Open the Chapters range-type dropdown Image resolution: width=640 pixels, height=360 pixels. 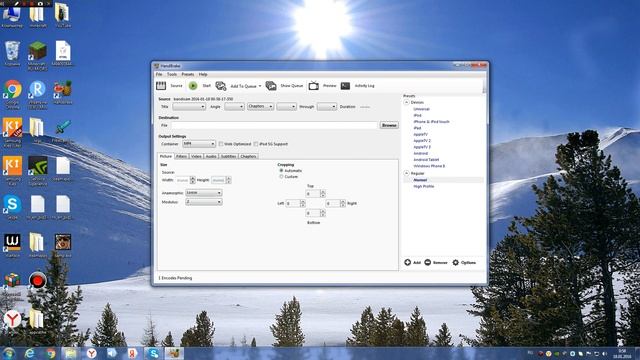pos(260,107)
